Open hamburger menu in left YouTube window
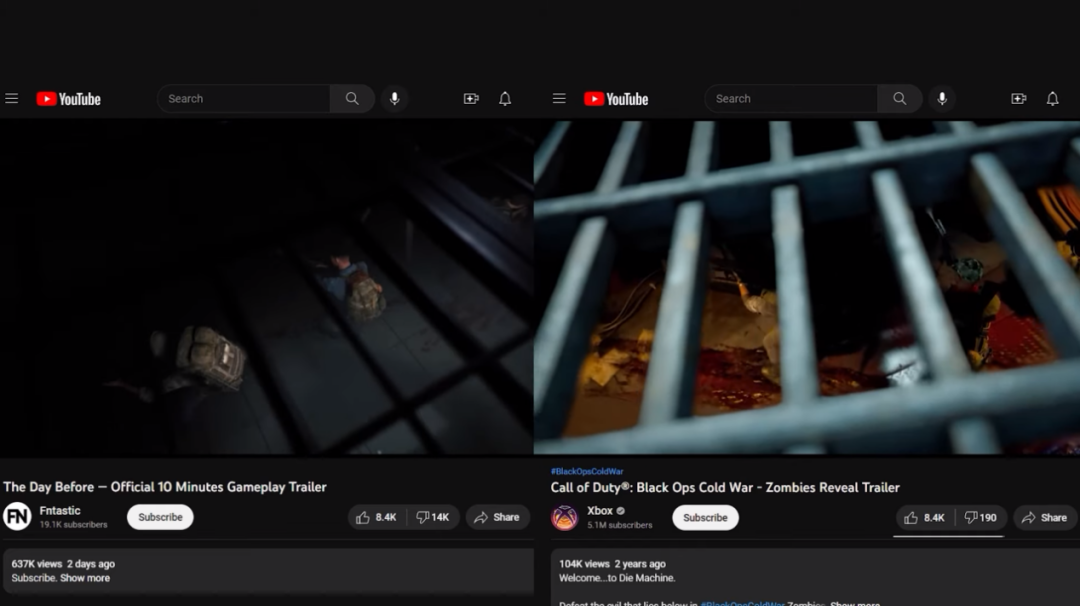This screenshot has height=606, width=1080. click(x=12, y=98)
